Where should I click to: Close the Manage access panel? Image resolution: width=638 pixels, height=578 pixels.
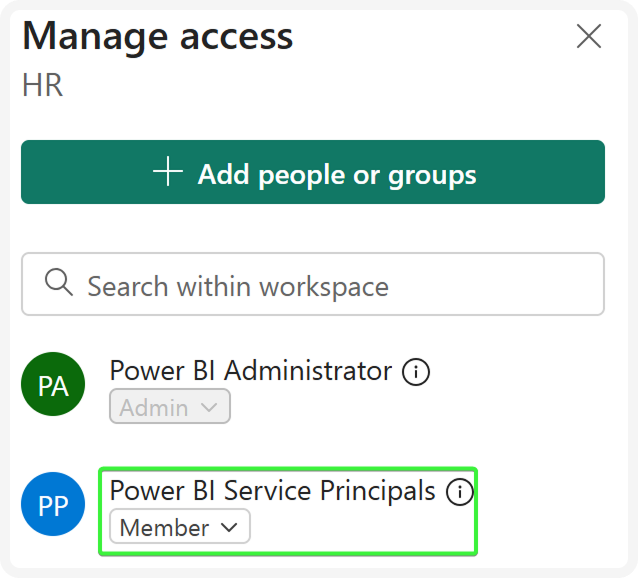coord(588,36)
